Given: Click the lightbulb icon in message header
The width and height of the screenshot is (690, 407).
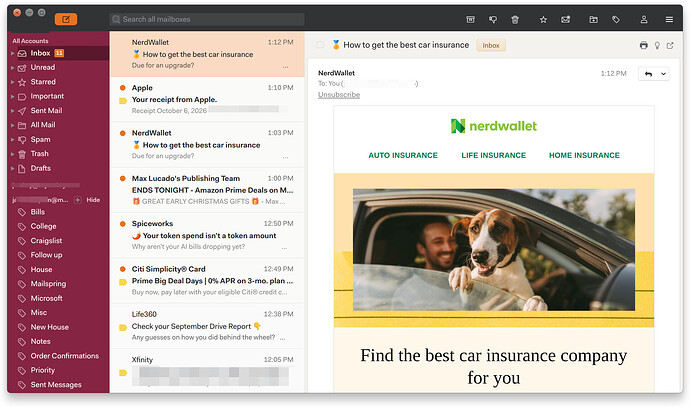Looking at the screenshot, I should pos(657,45).
